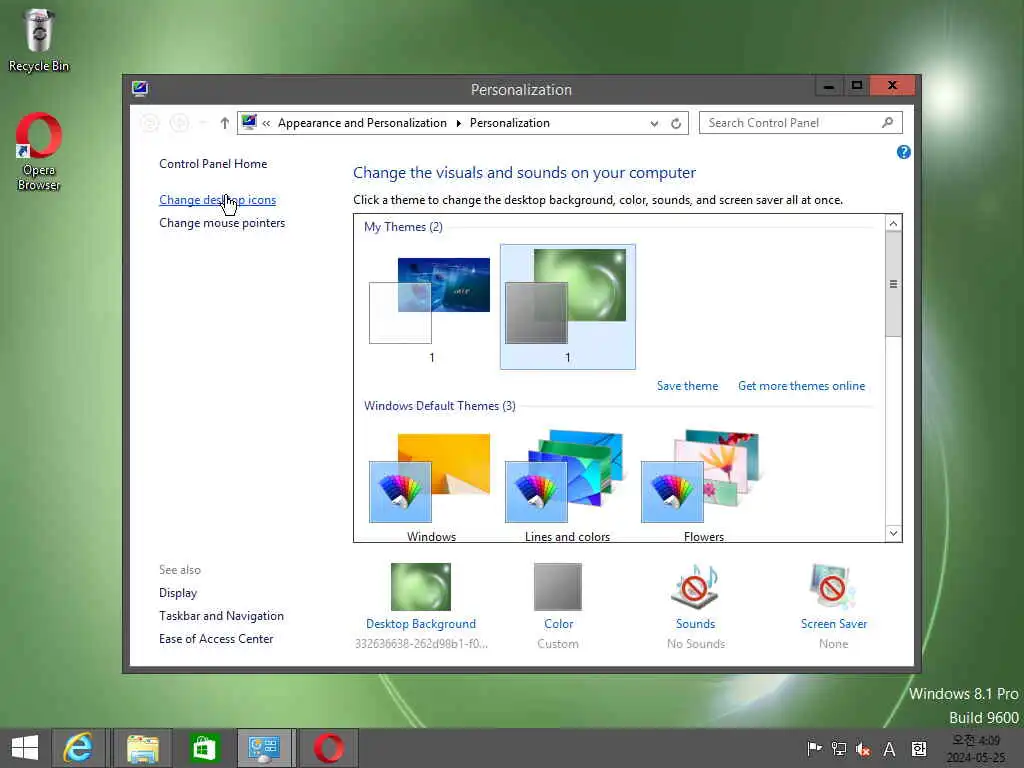Launch Internet Explorer from taskbar
The width and height of the screenshot is (1024, 768).
[78, 748]
